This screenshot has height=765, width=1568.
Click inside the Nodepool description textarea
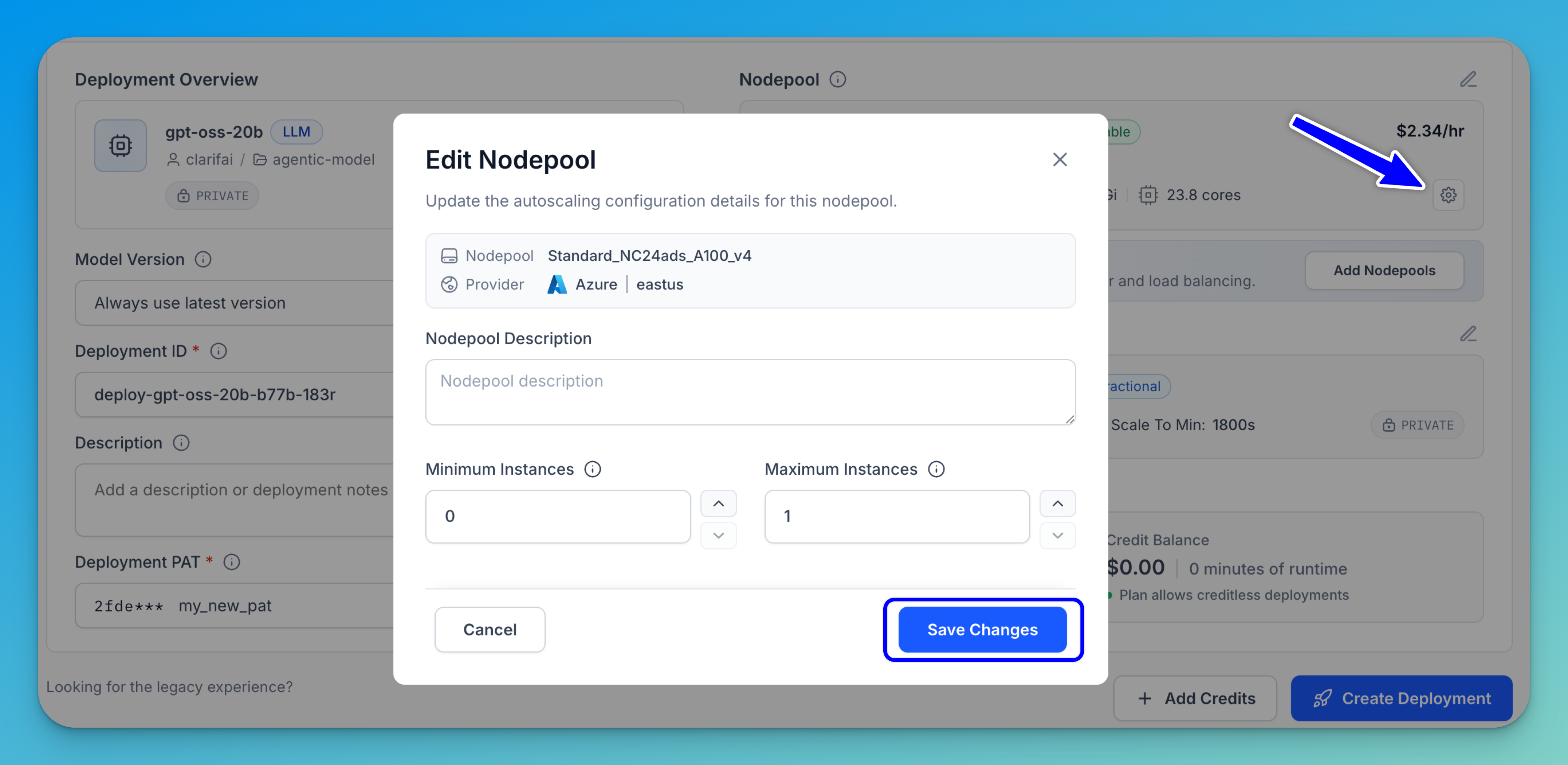(x=750, y=392)
